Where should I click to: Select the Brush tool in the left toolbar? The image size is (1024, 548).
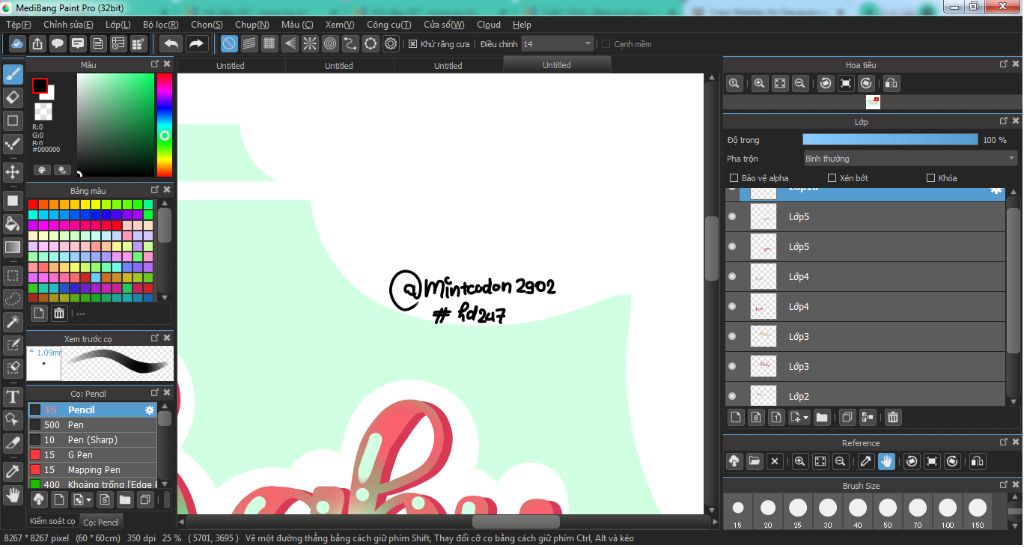click(12, 74)
